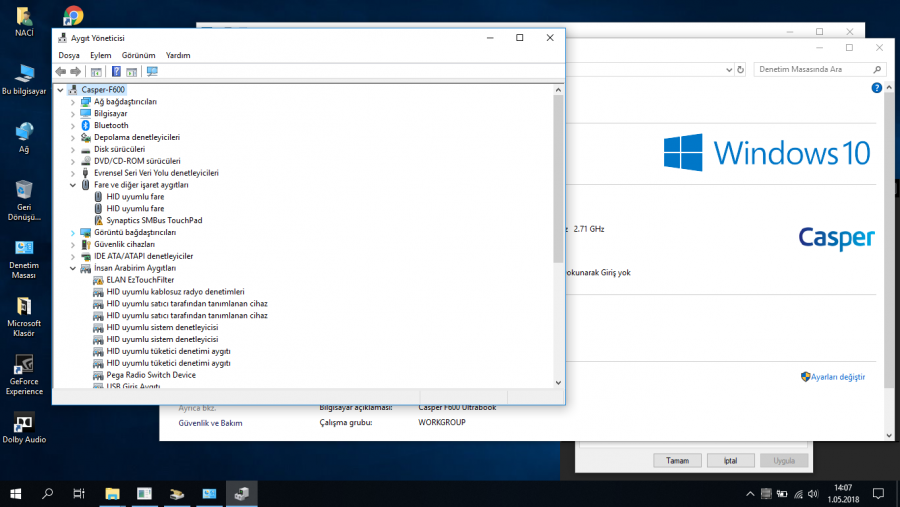Open the Windows Start button
The width and height of the screenshot is (900, 507).
pos(15,494)
